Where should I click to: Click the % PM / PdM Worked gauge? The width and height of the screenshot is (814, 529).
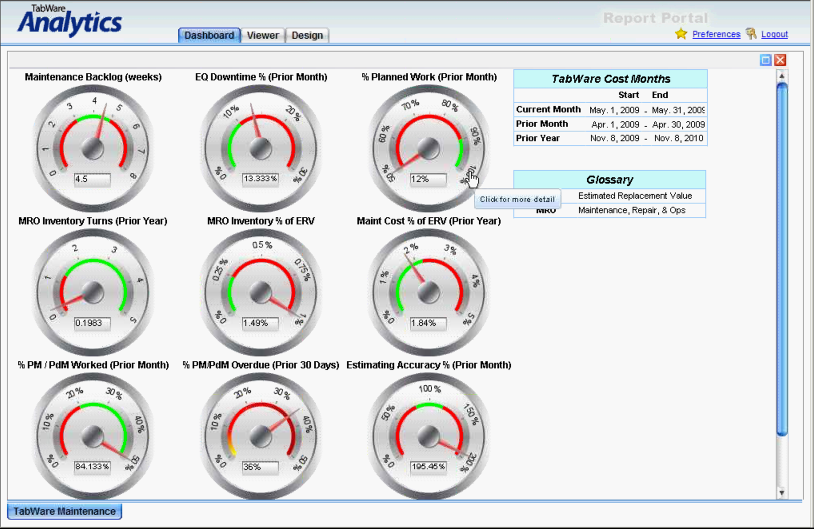click(x=95, y=435)
